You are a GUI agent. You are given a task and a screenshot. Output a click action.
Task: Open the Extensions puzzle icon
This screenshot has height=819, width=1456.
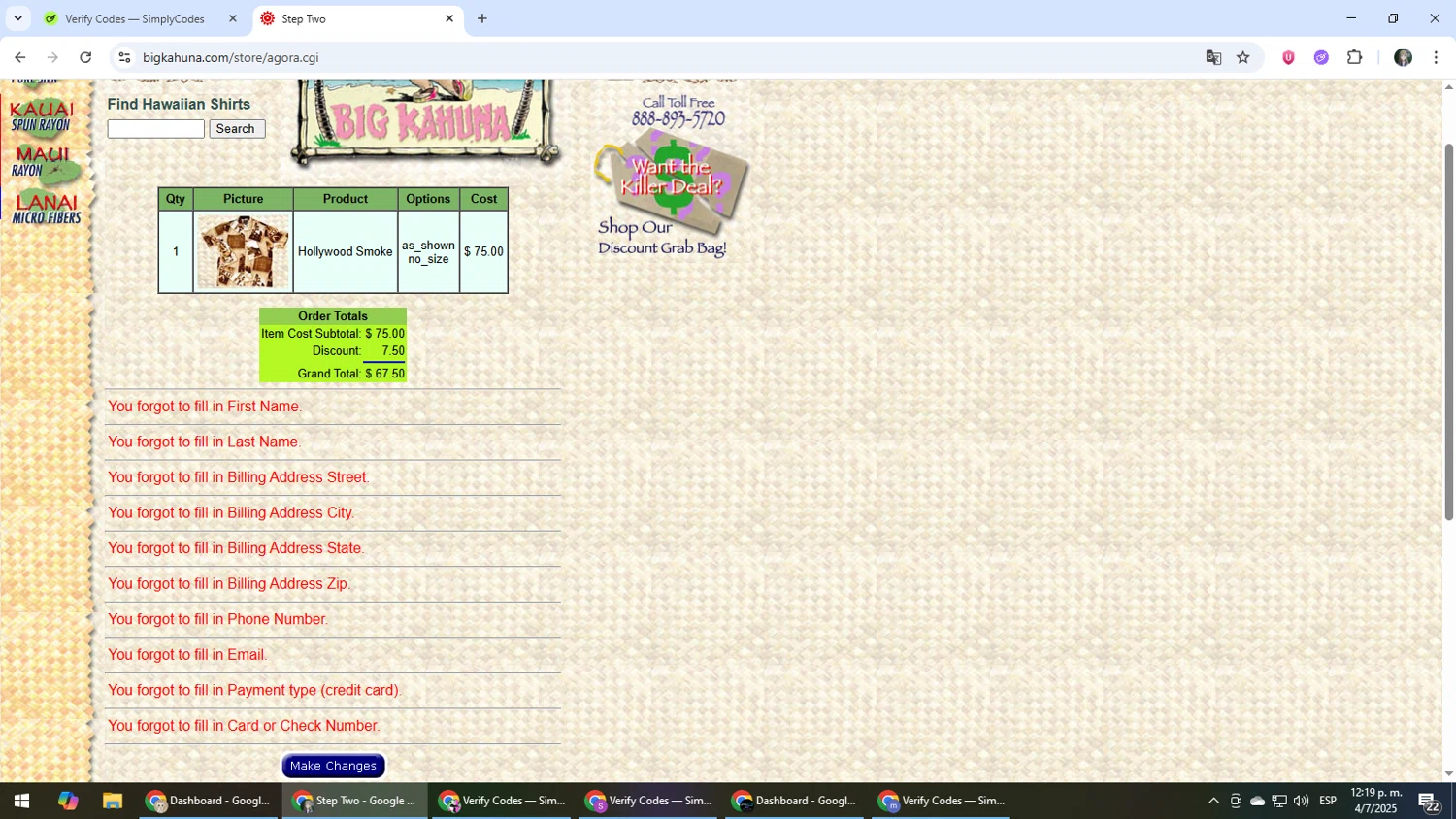pyautogui.click(x=1355, y=57)
